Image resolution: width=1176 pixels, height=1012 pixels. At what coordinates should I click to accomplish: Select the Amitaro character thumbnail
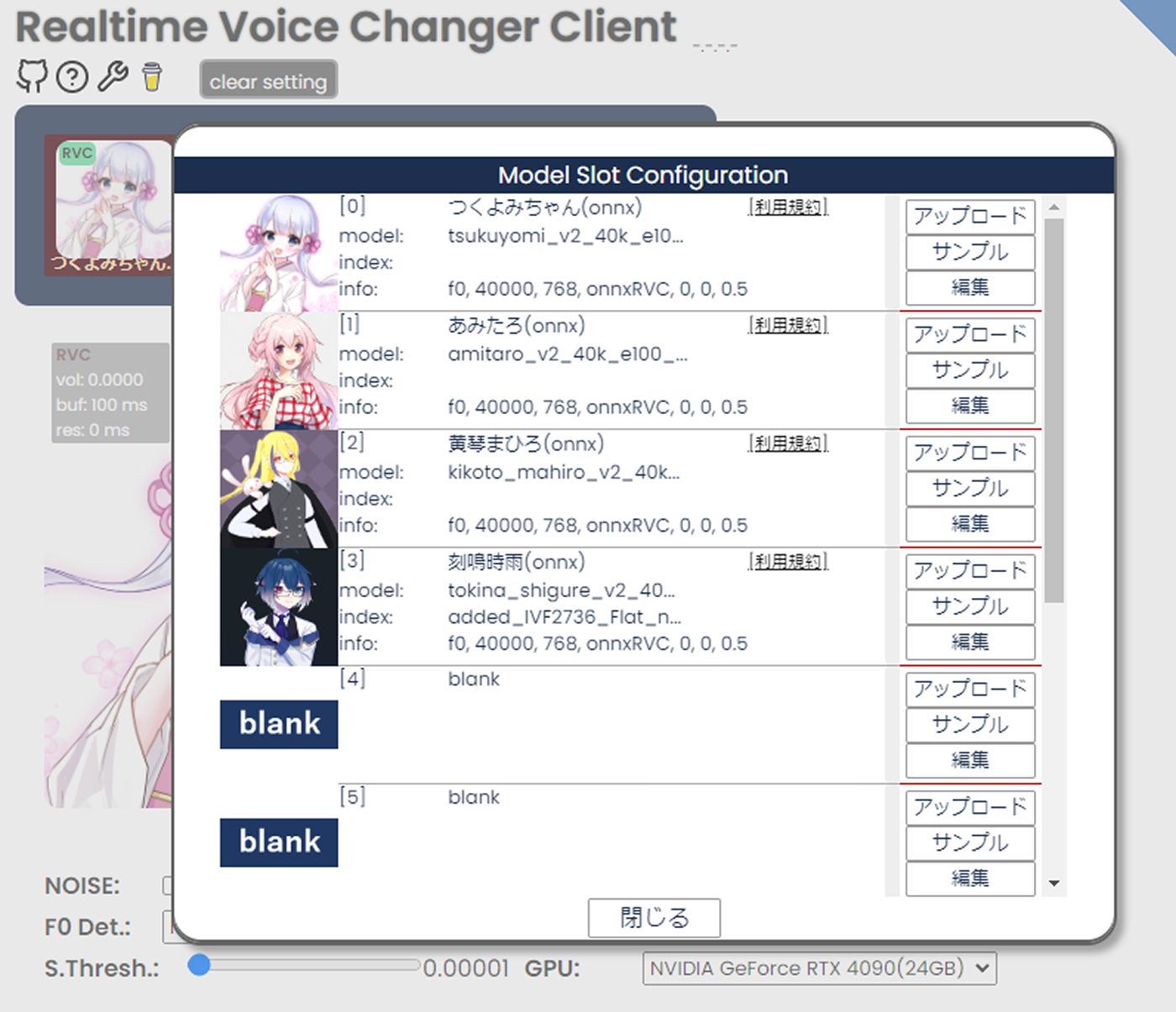point(279,371)
